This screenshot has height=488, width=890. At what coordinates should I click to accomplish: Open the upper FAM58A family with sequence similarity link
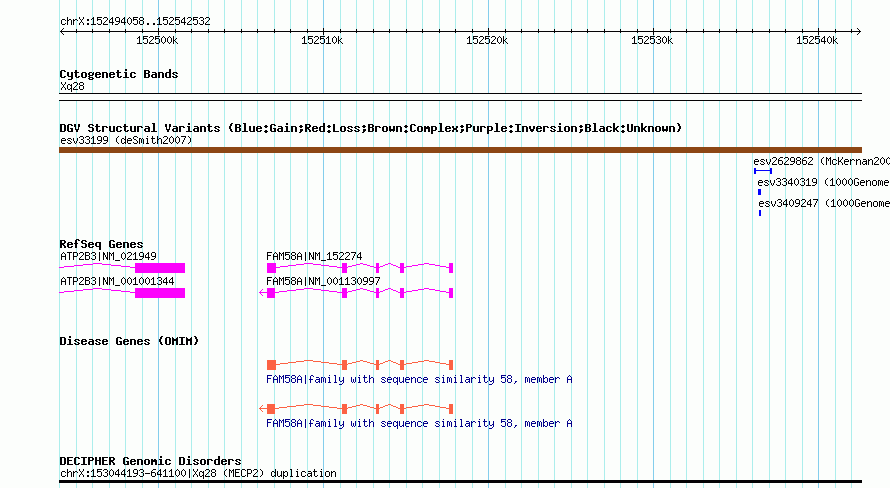pyautogui.click(x=419, y=379)
